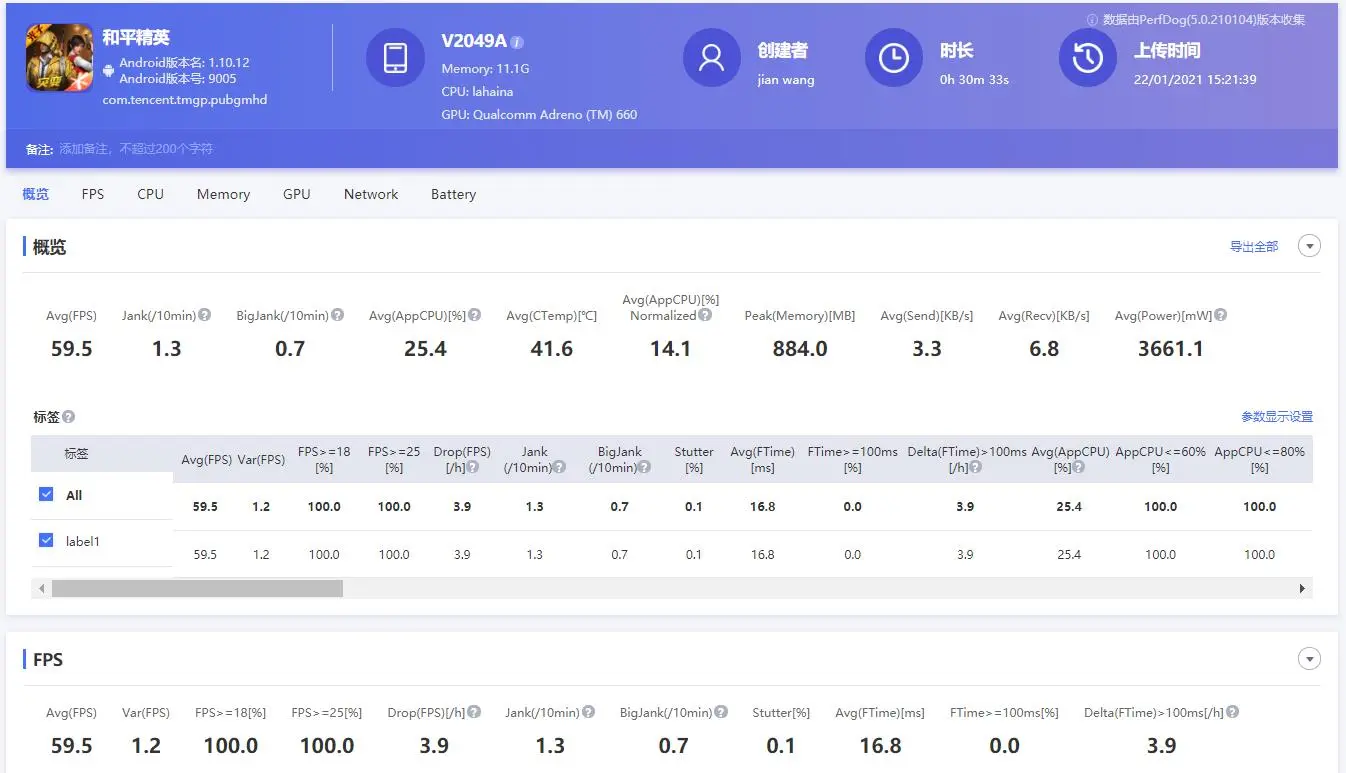Click the 标签 column header in table
1346x773 pixels.
pyautogui.click(x=77, y=453)
